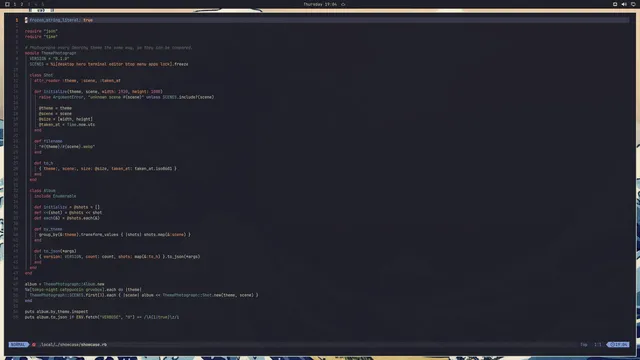
Task: Click the line 'require "time"'
Action: click(x=41, y=37)
